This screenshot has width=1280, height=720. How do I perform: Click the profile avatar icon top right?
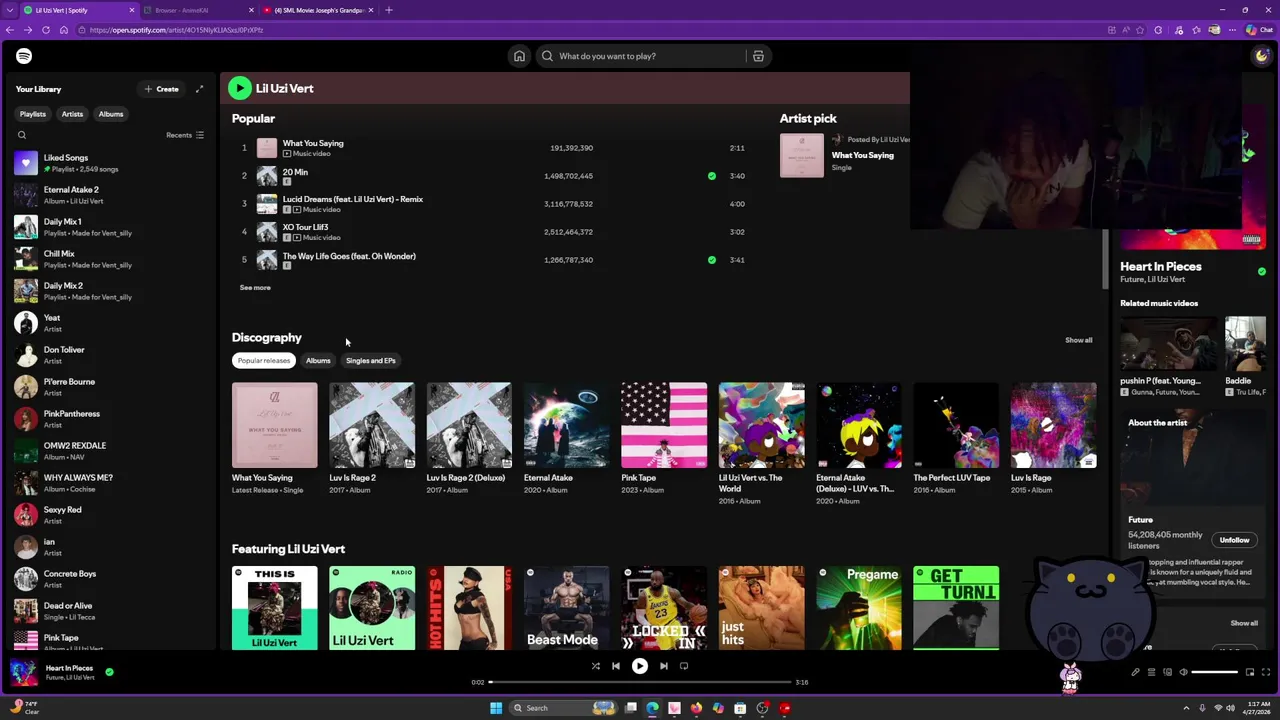pos(1261,56)
